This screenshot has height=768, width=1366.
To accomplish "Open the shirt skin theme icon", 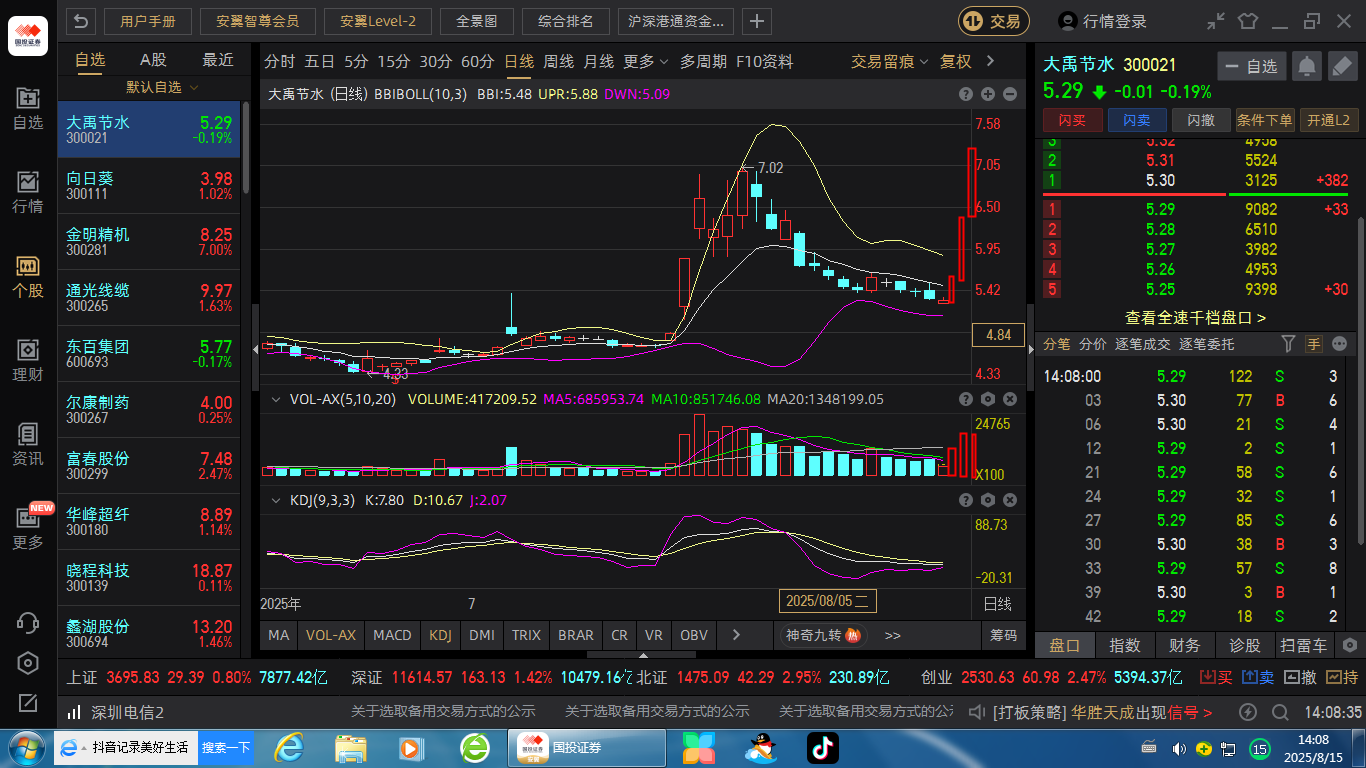I will coord(1247,21).
